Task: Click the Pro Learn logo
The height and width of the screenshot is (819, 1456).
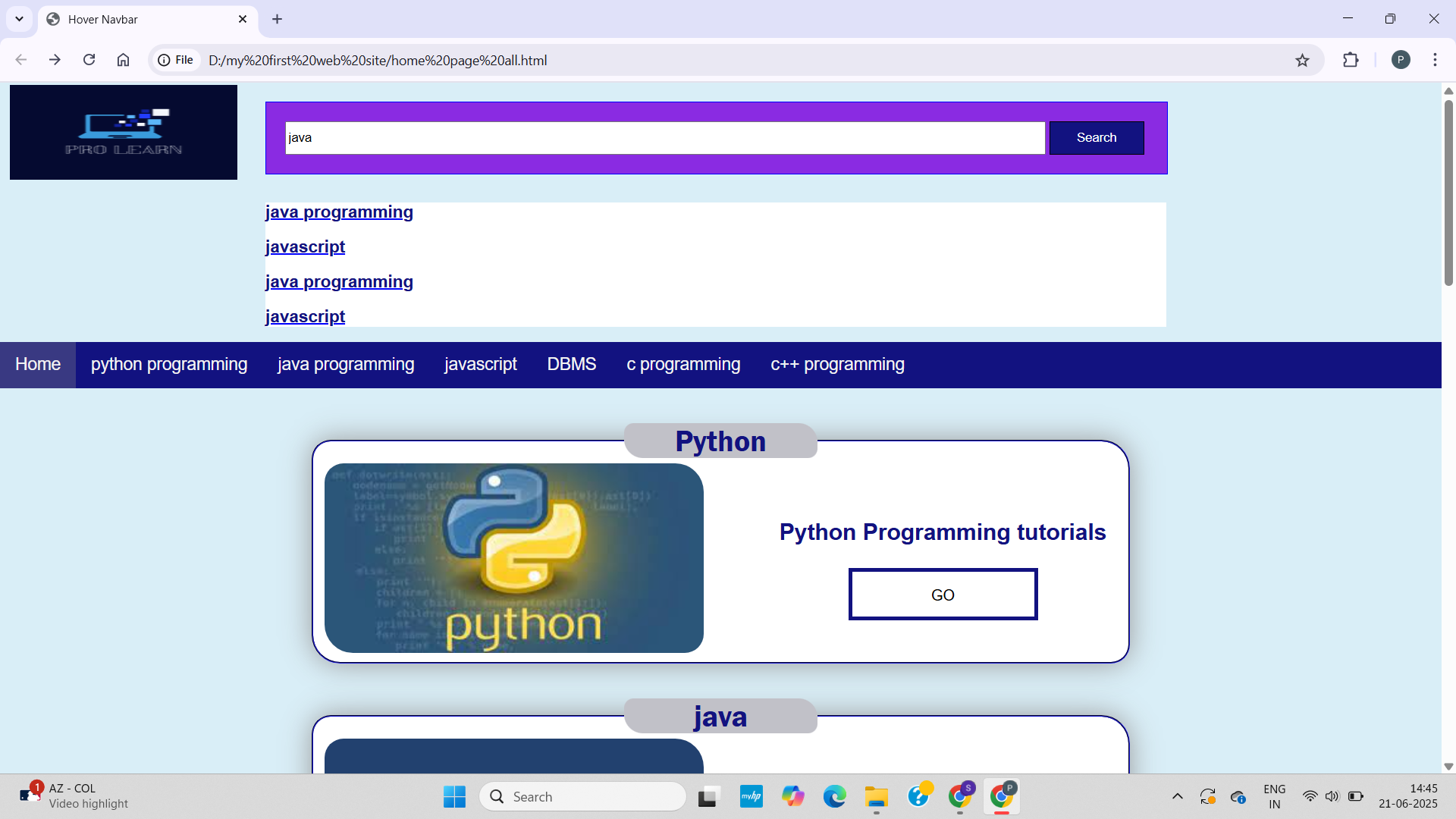Action: [x=124, y=132]
